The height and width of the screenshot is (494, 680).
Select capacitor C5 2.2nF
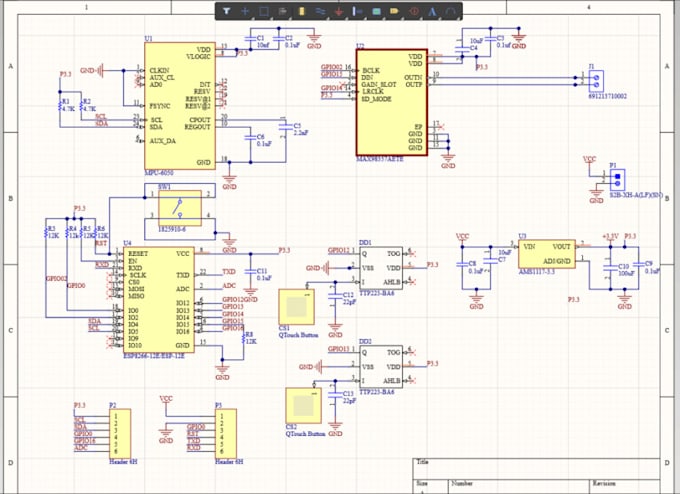coord(286,127)
